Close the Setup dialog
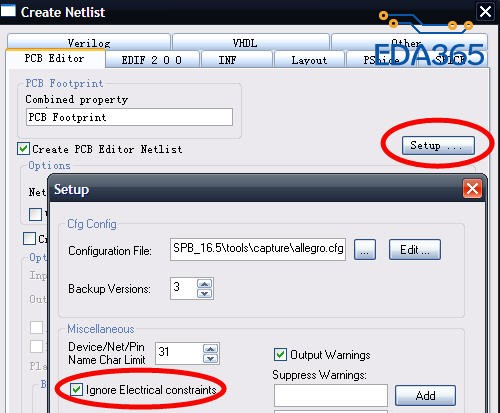This screenshot has height=413, width=500. click(472, 189)
